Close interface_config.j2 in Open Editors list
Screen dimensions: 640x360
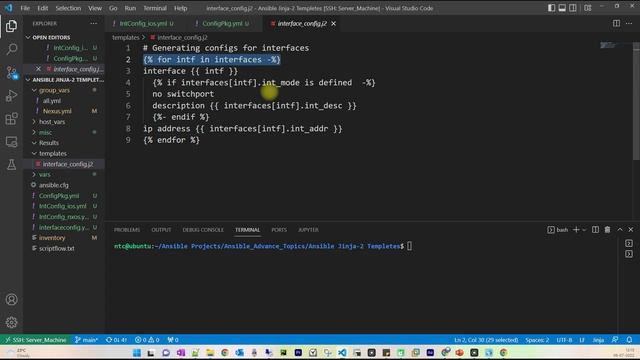tap(38, 69)
